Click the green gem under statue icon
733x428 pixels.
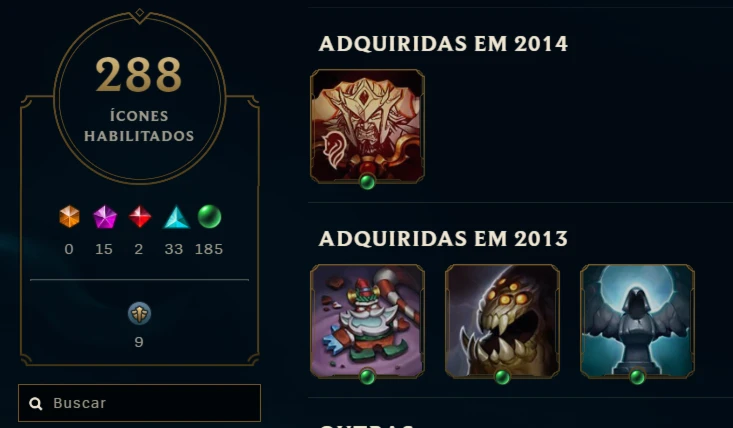(637, 377)
